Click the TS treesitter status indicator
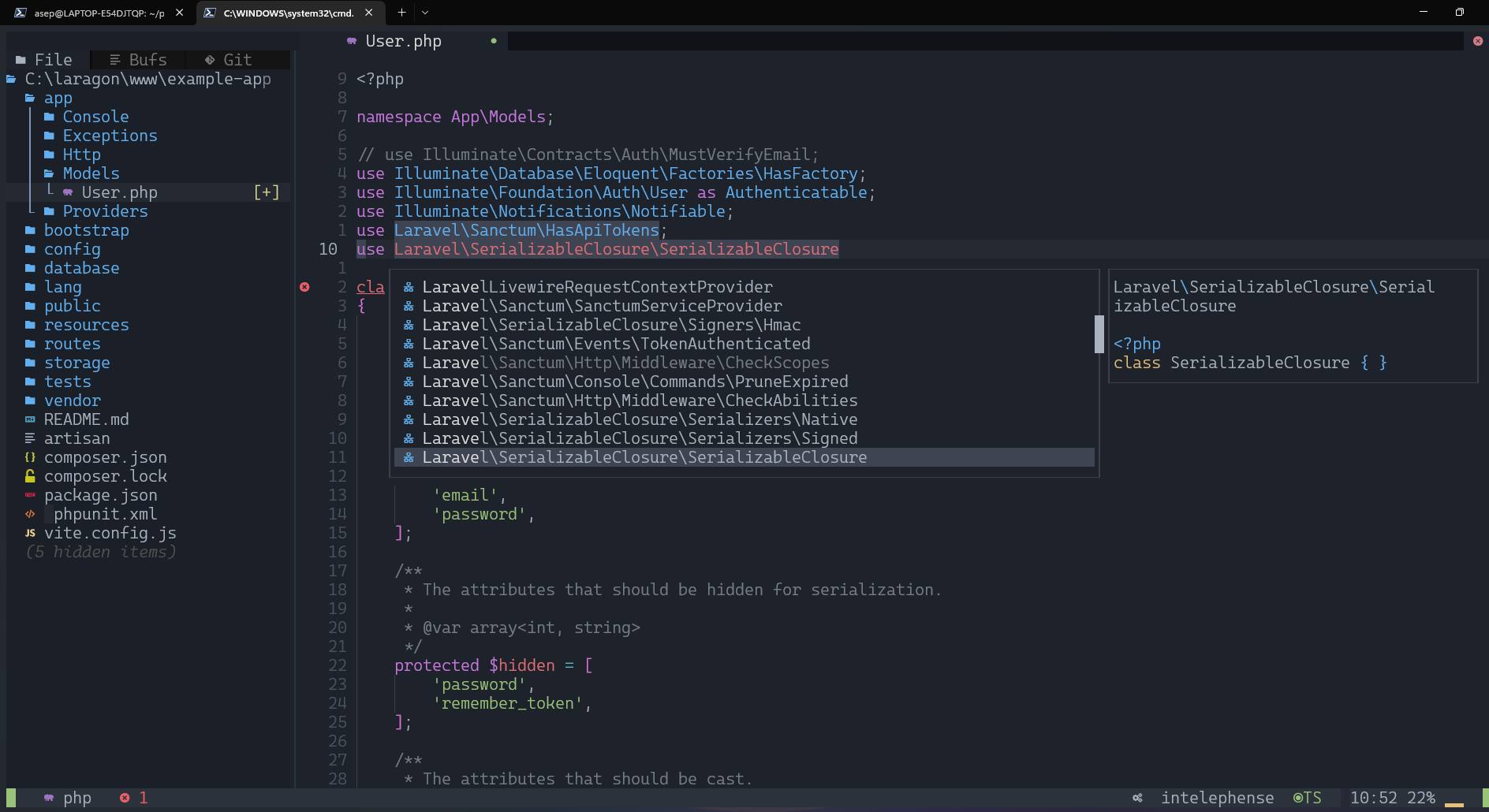The width and height of the screenshot is (1489, 812). (1307, 798)
